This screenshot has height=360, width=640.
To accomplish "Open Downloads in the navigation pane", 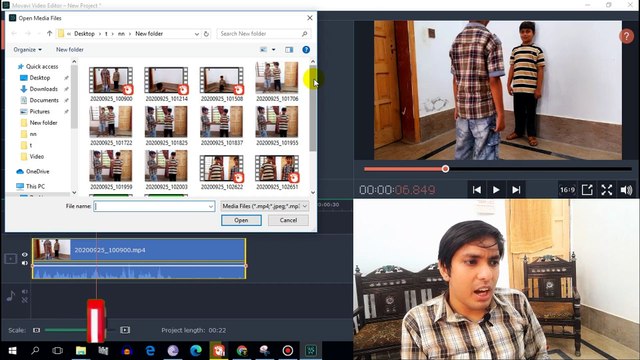I will [x=44, y=89].
